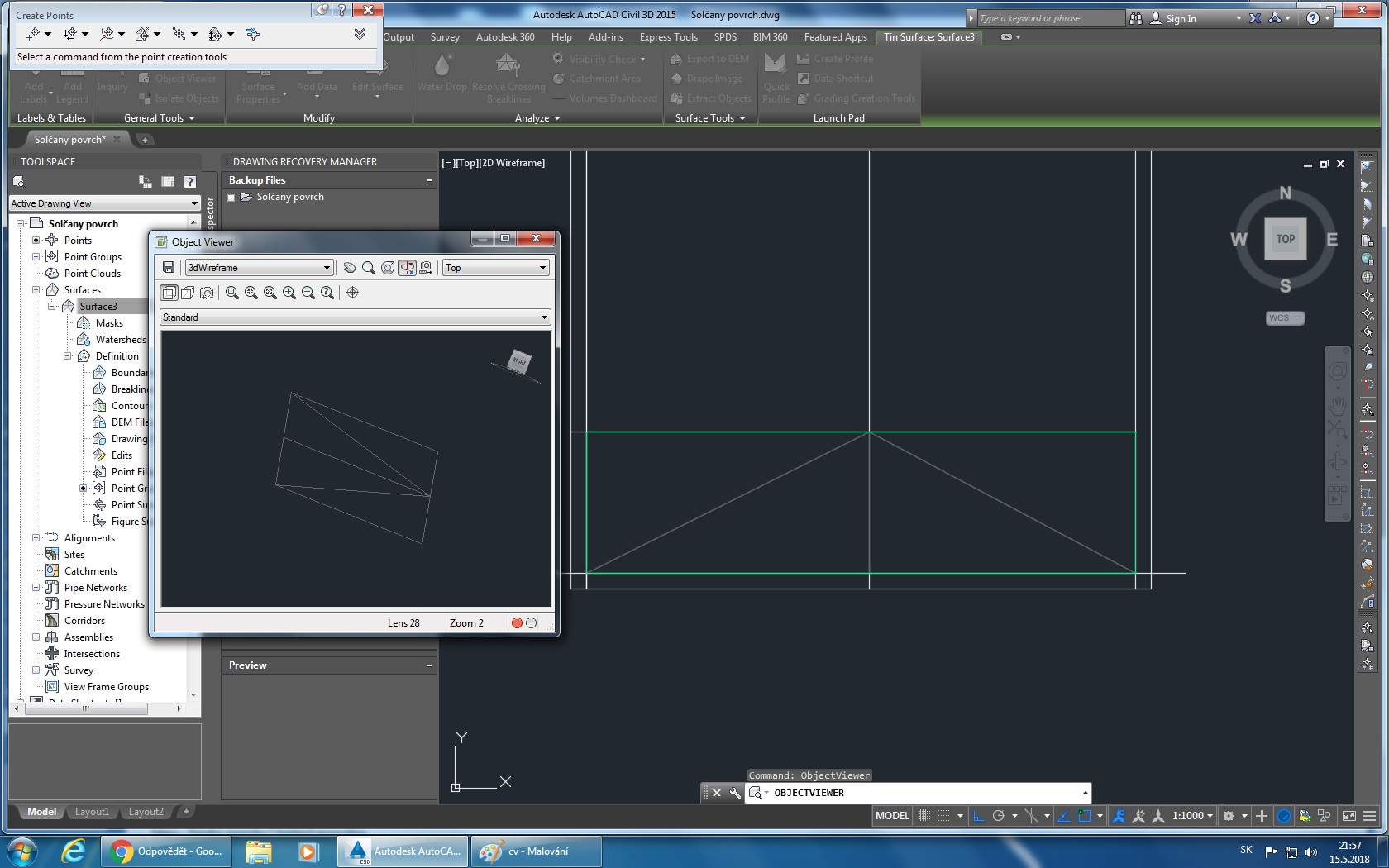Click Extract Objects button in ribbon
The image size is (1389, 868).
click(711, 98)
